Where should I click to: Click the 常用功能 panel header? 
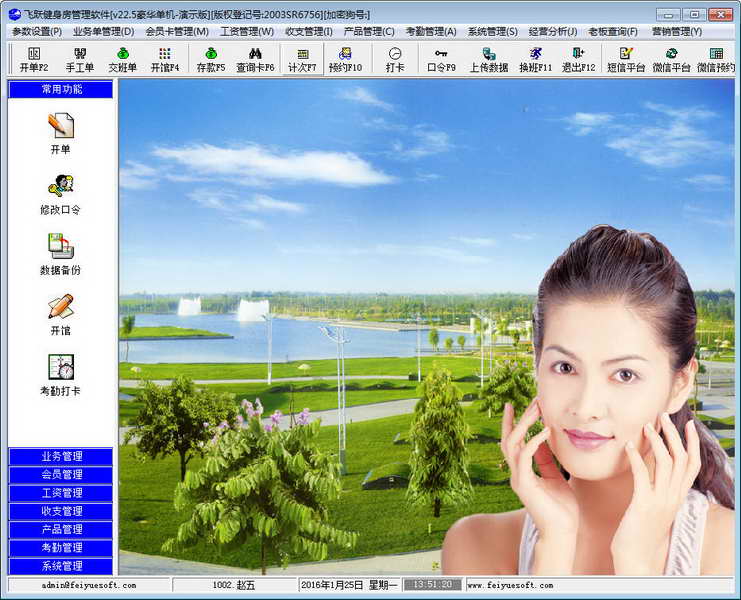coord(61,89)
